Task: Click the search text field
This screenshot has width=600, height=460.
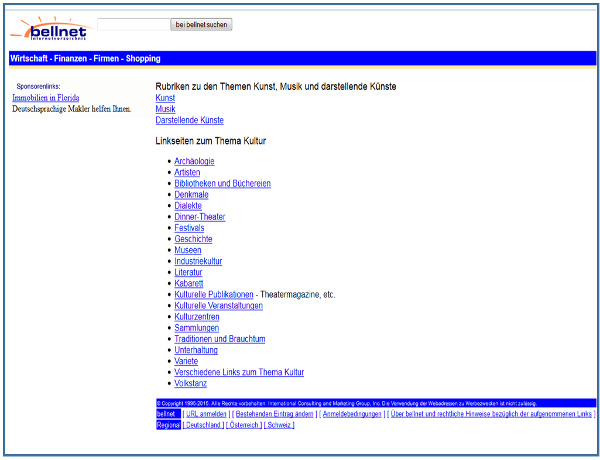Action: pos(133,23)
